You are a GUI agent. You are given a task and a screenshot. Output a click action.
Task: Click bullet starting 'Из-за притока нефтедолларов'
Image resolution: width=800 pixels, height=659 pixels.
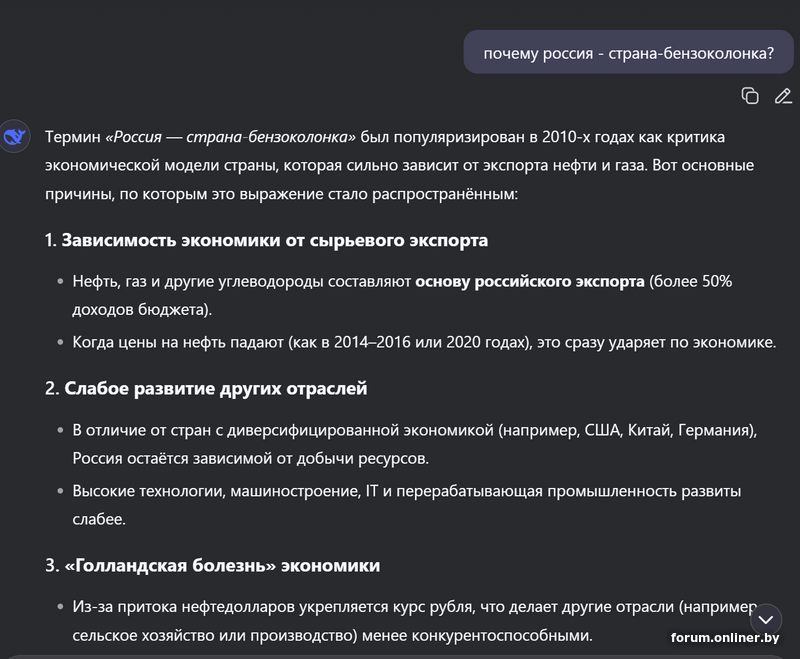415,621
